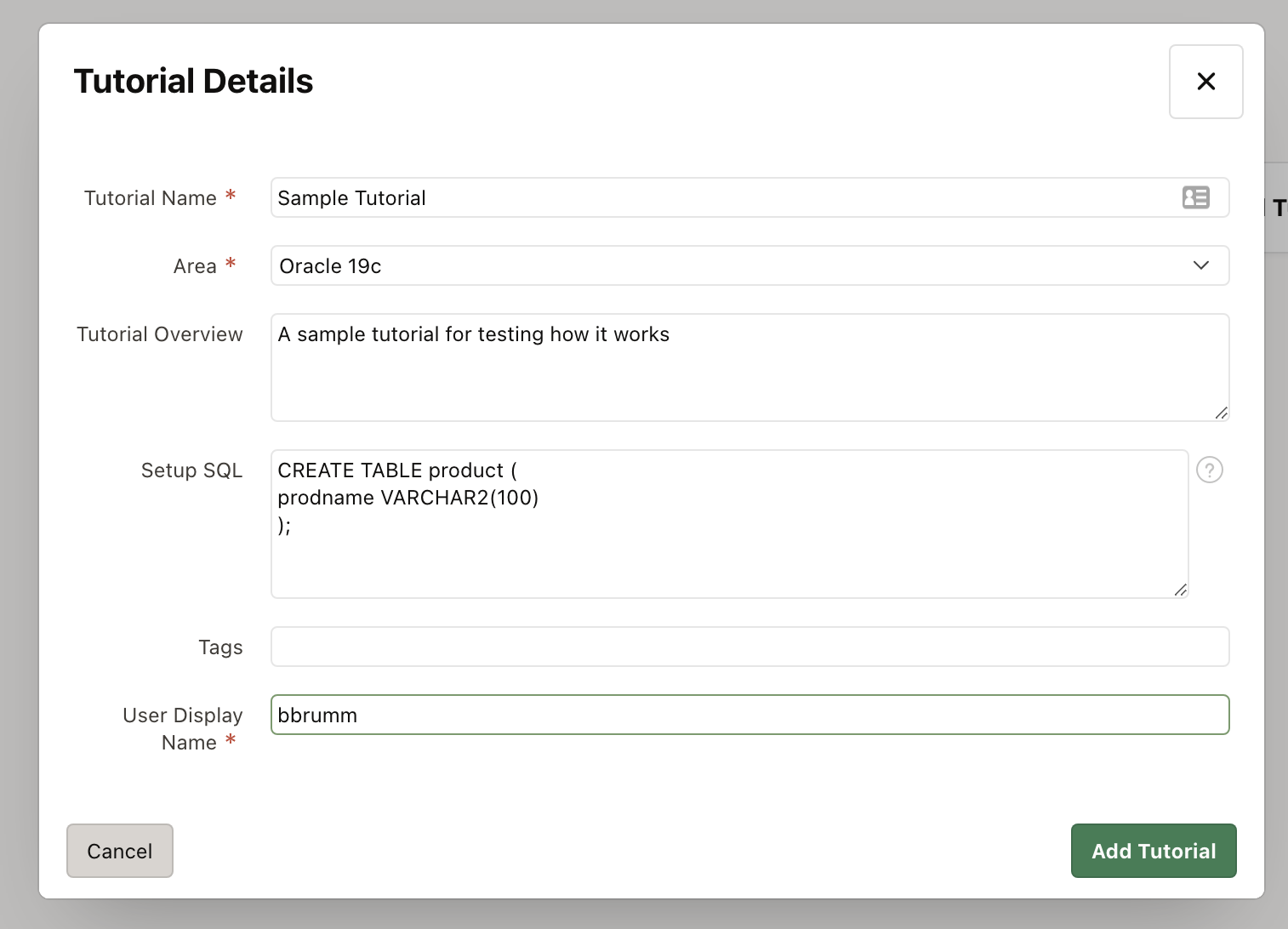Place cursor in Setup SQL textarea
The width and height of the screenshot is (1288, 929).
pos(728,544)
